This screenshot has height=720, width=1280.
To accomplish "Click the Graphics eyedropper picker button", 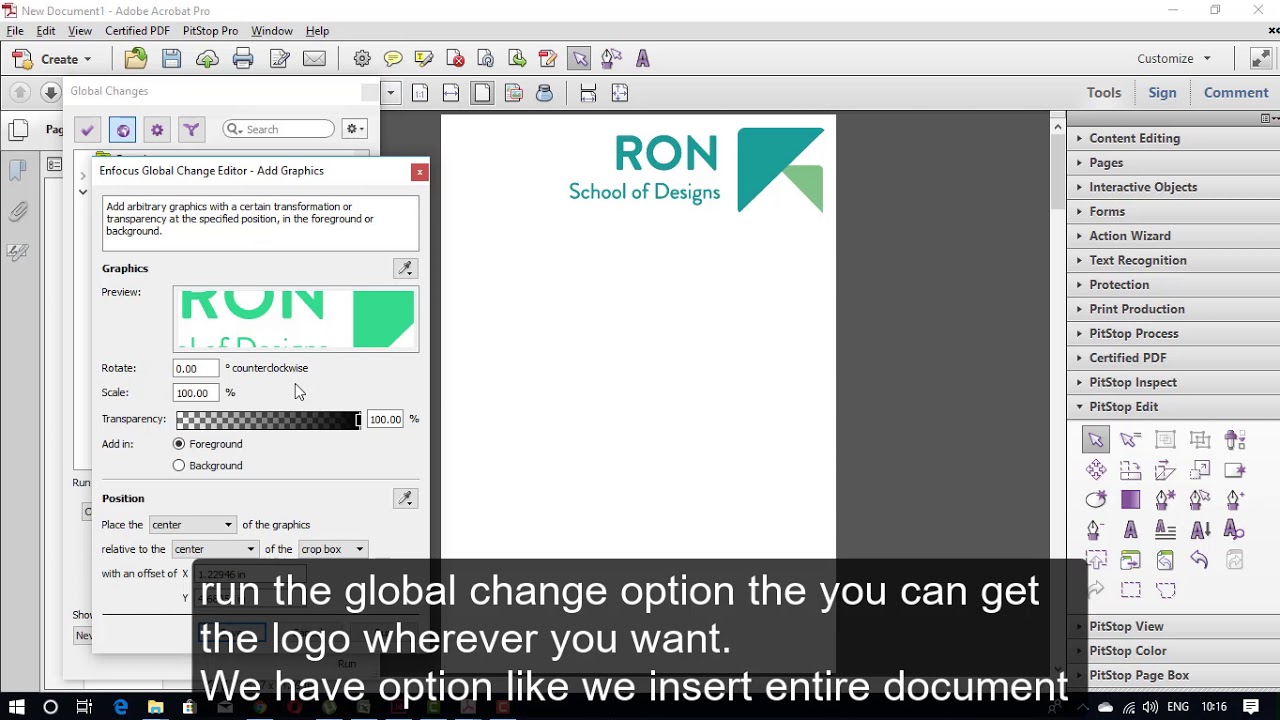I will (x=405, y=268).
